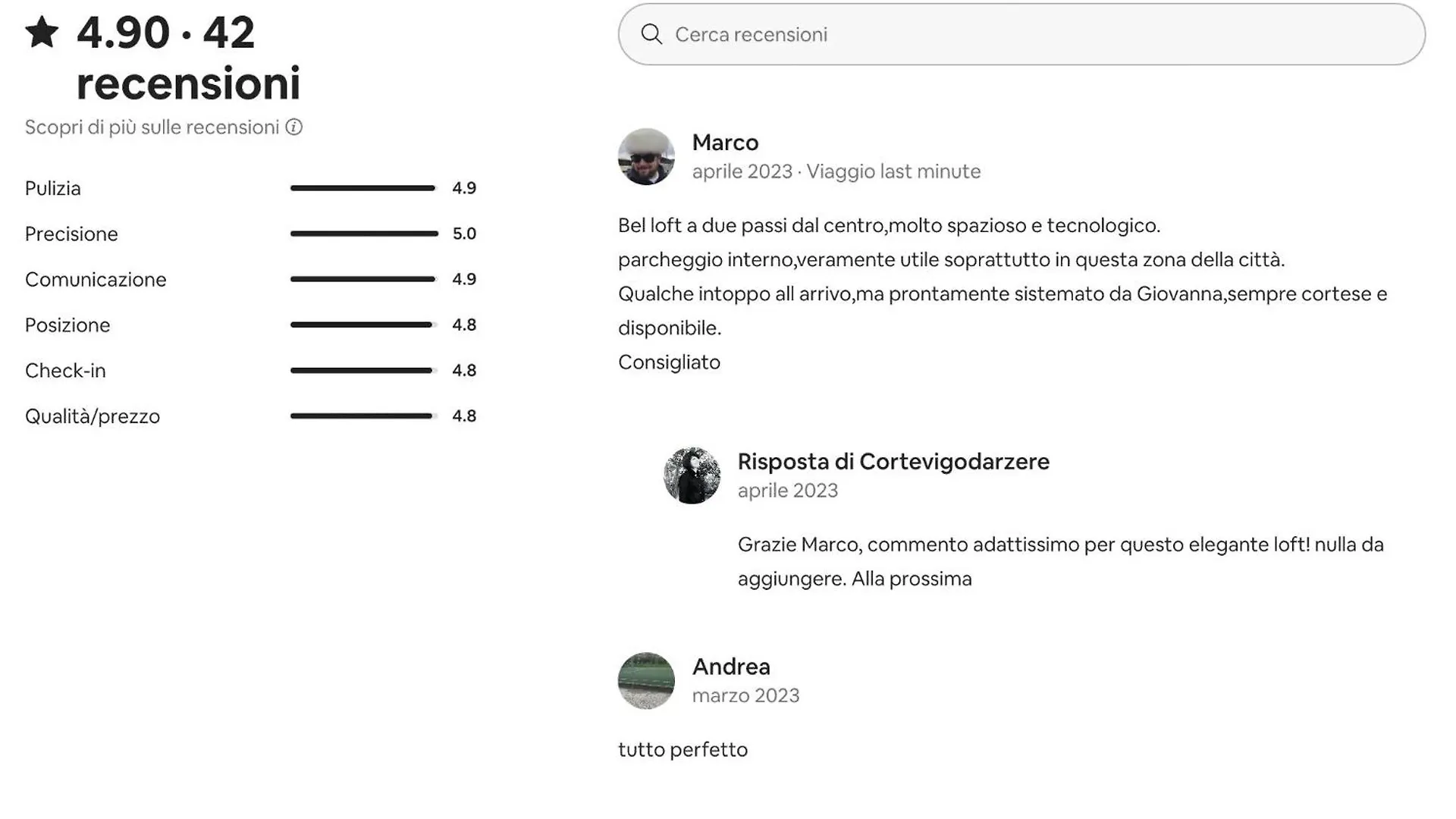The height and width of the screenshot is (819, 1456).
Task: Click the info icon beside Scopri di più
Action: click(x=294, y=127)
